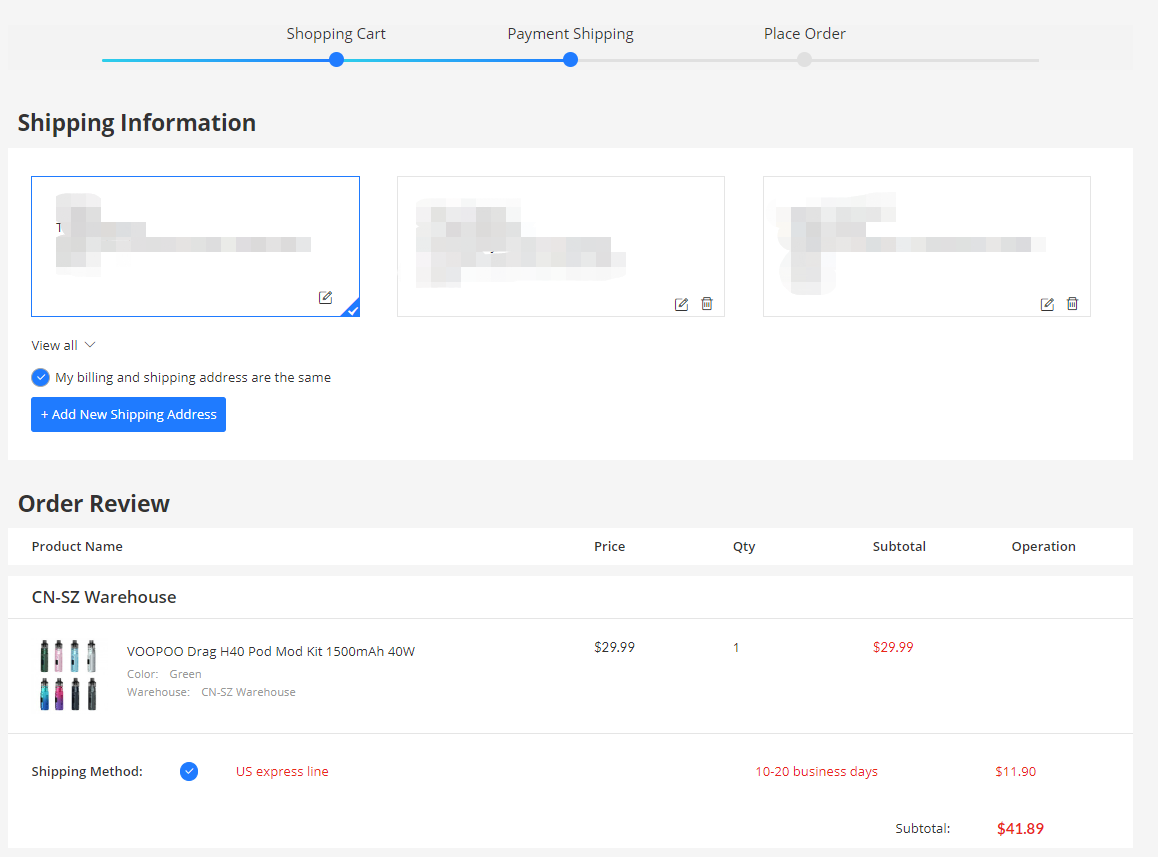Click Place Order progress dot
The image size is (1158, 857).
coord(804,60)
